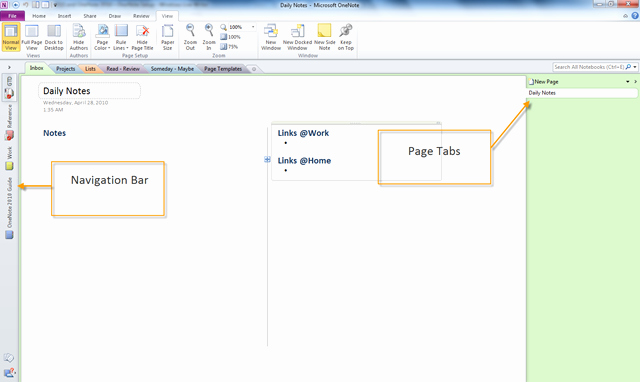
Task: Select the Daily Notes page tab
Action: click(x=582, y=93)
